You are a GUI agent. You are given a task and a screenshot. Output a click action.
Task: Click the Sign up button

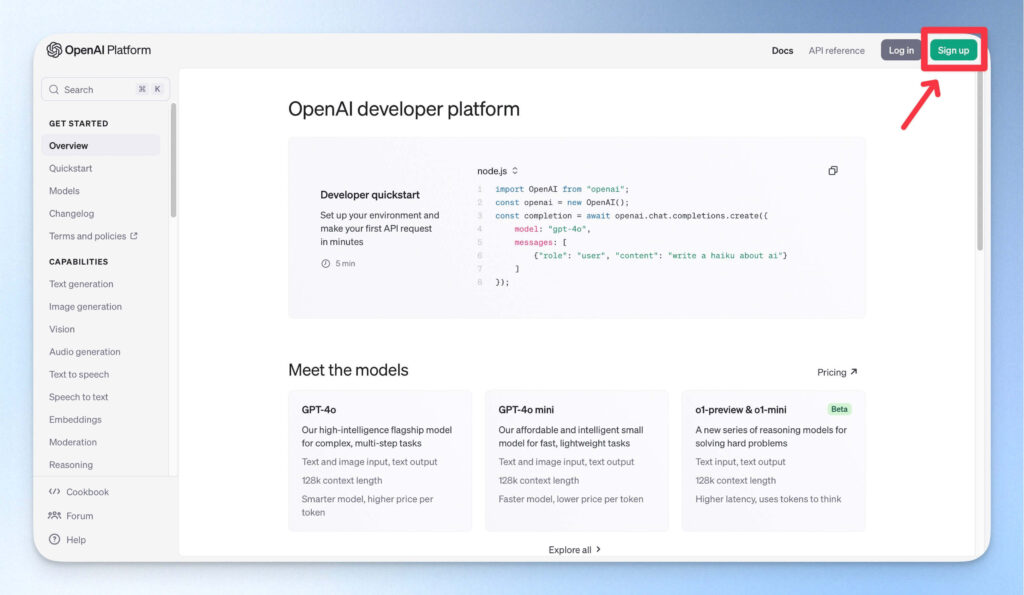pos(953,50)
